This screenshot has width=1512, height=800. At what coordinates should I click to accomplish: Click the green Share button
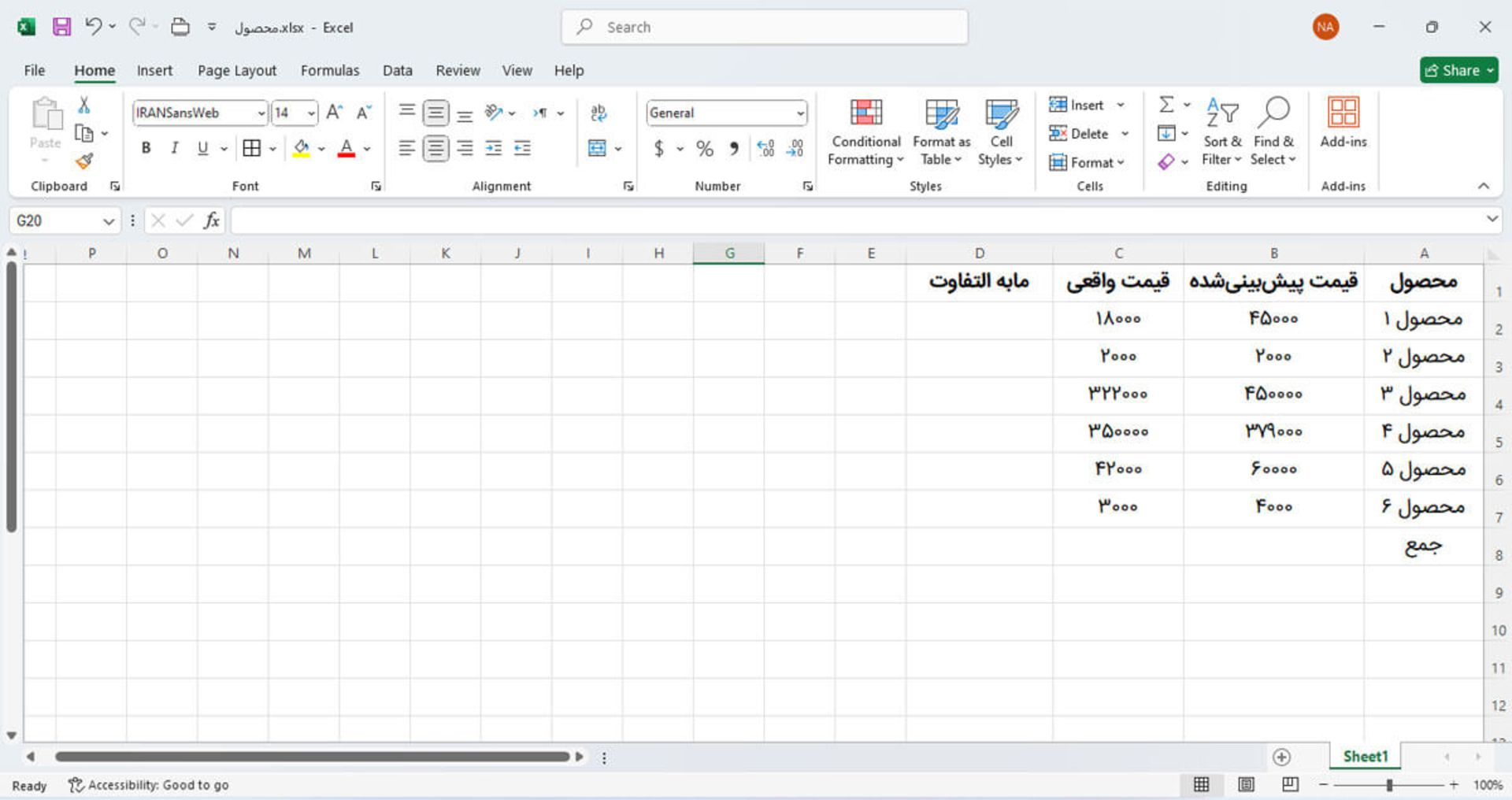click(x=1458, y=70)
